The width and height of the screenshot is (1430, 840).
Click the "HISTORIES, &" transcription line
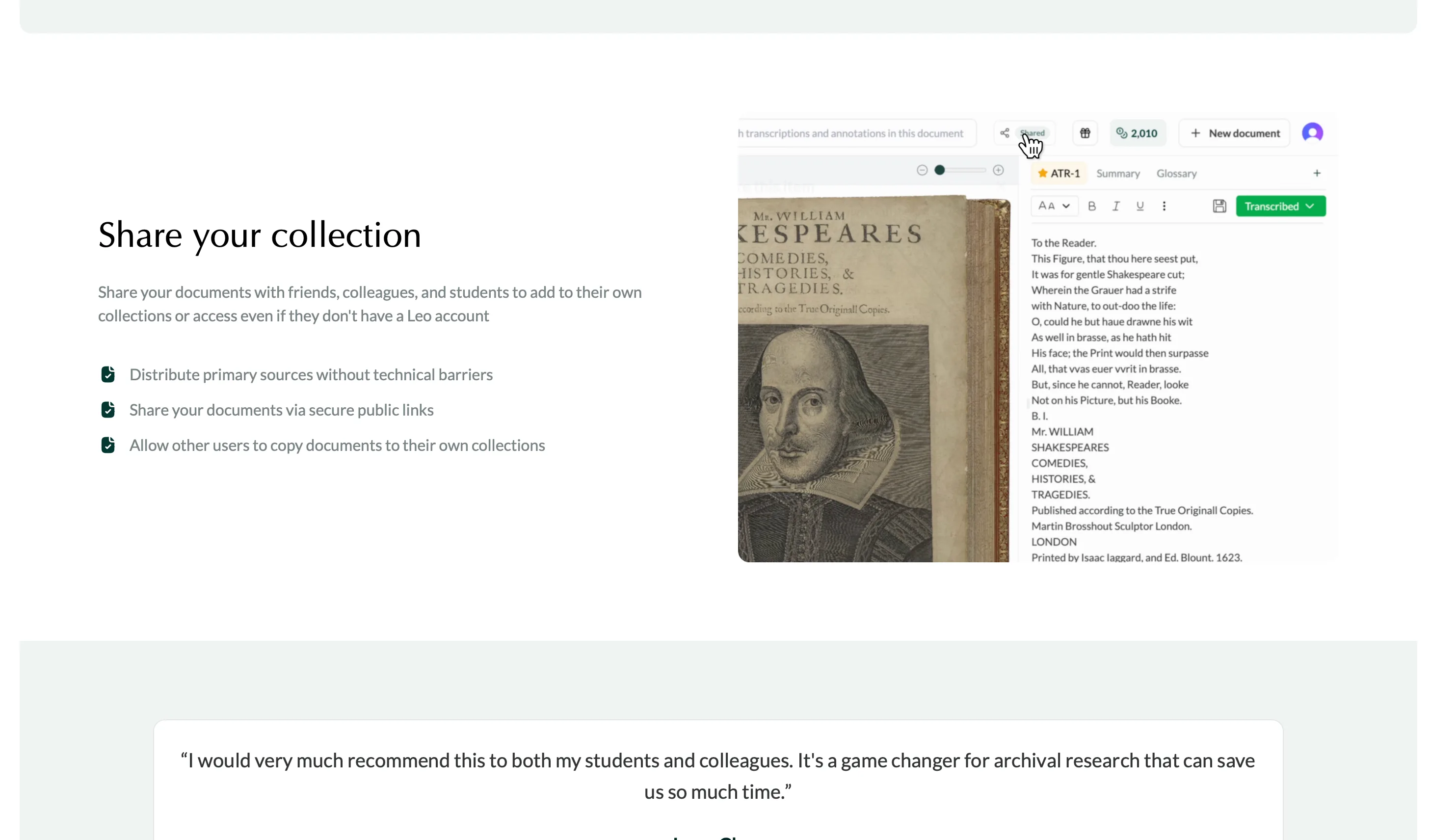[1063, 479]
